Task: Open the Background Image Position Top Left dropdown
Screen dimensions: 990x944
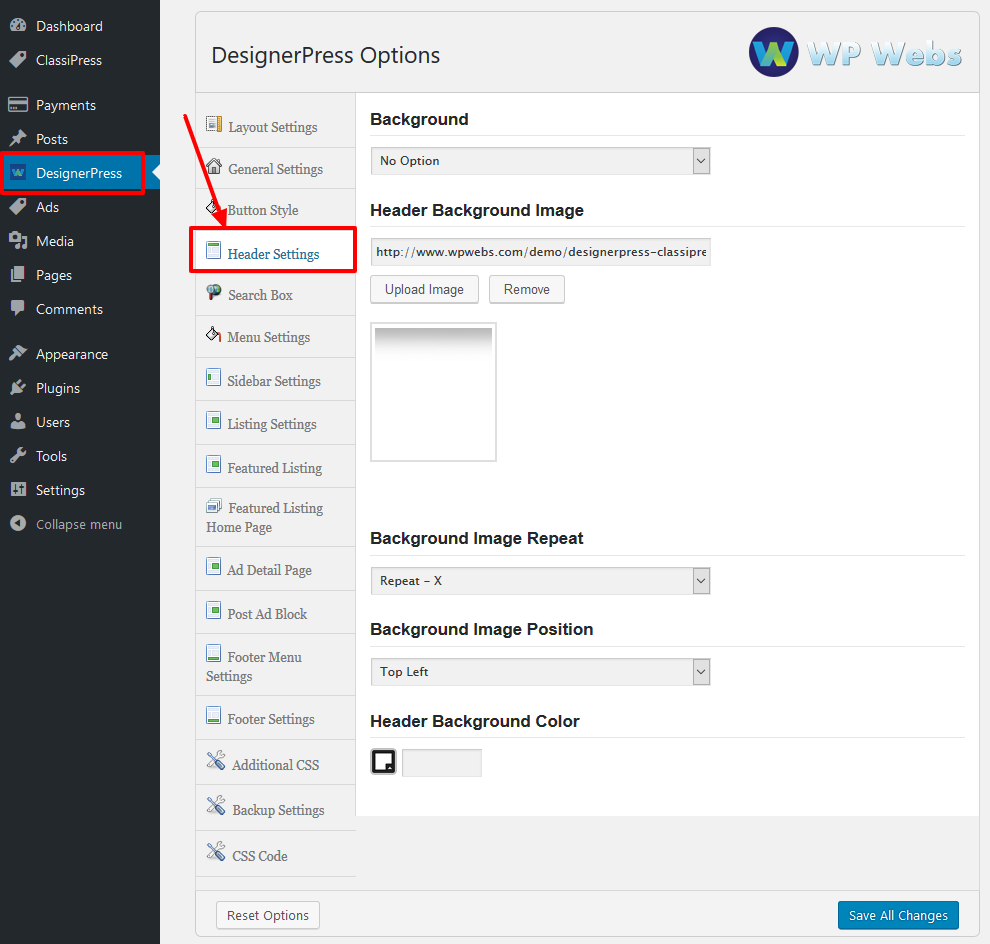Action: [540, 672]
